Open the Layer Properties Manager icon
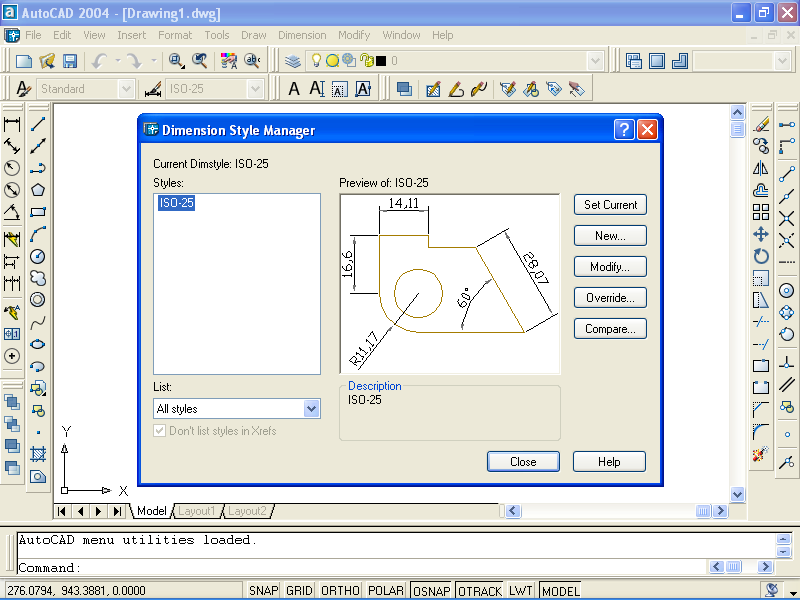The height and width of the screenshot is (600, 800). click(x=292, y=61)
